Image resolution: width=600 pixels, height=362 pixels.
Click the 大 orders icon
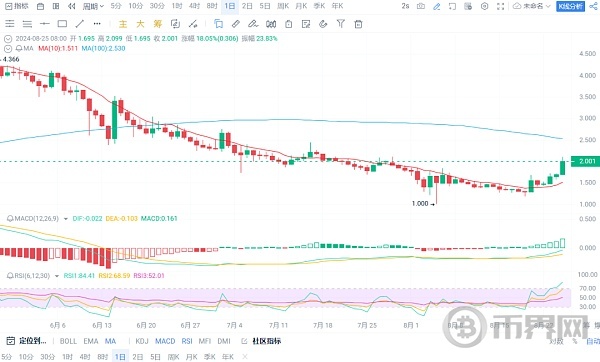pyautogui.click(x=140, y=24)
